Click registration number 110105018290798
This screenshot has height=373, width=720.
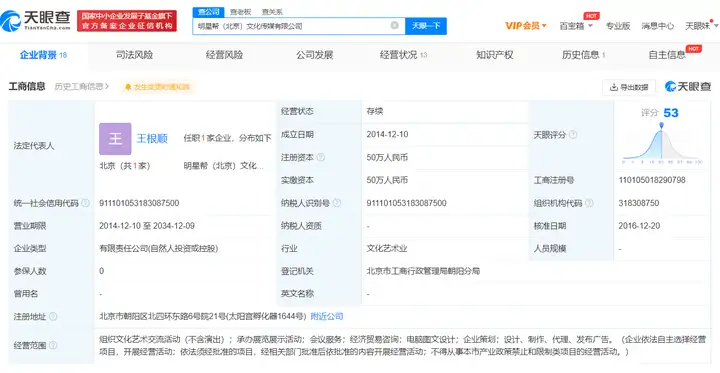click(652, 180)
